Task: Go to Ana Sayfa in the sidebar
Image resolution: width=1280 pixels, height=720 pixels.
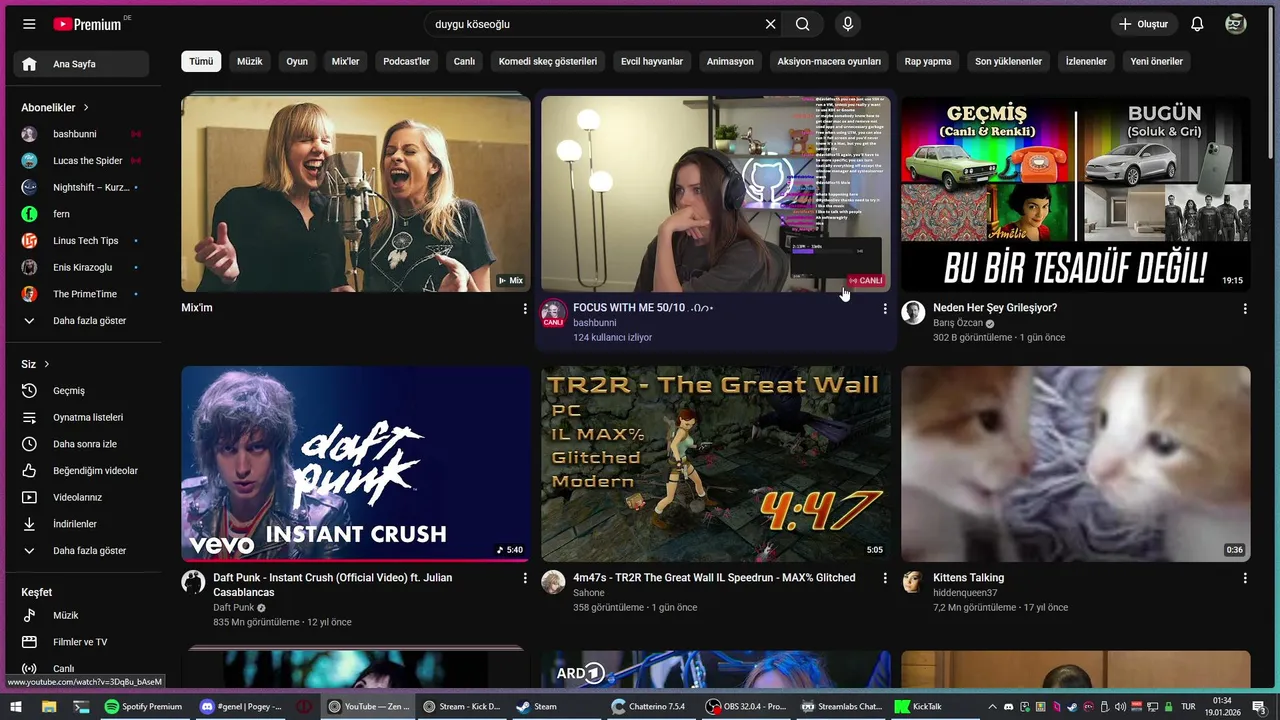Action: point(81,64)
